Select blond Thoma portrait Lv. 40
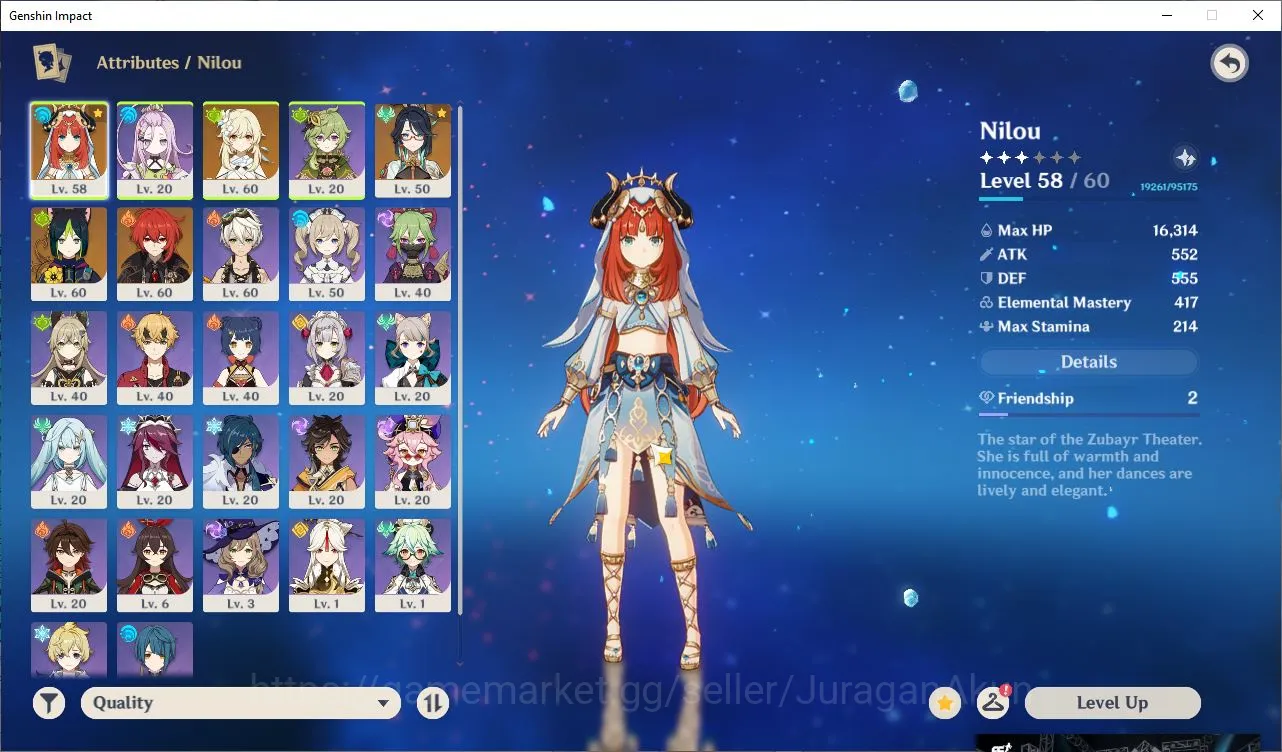Screen dimensions: 1282x752 155,358
